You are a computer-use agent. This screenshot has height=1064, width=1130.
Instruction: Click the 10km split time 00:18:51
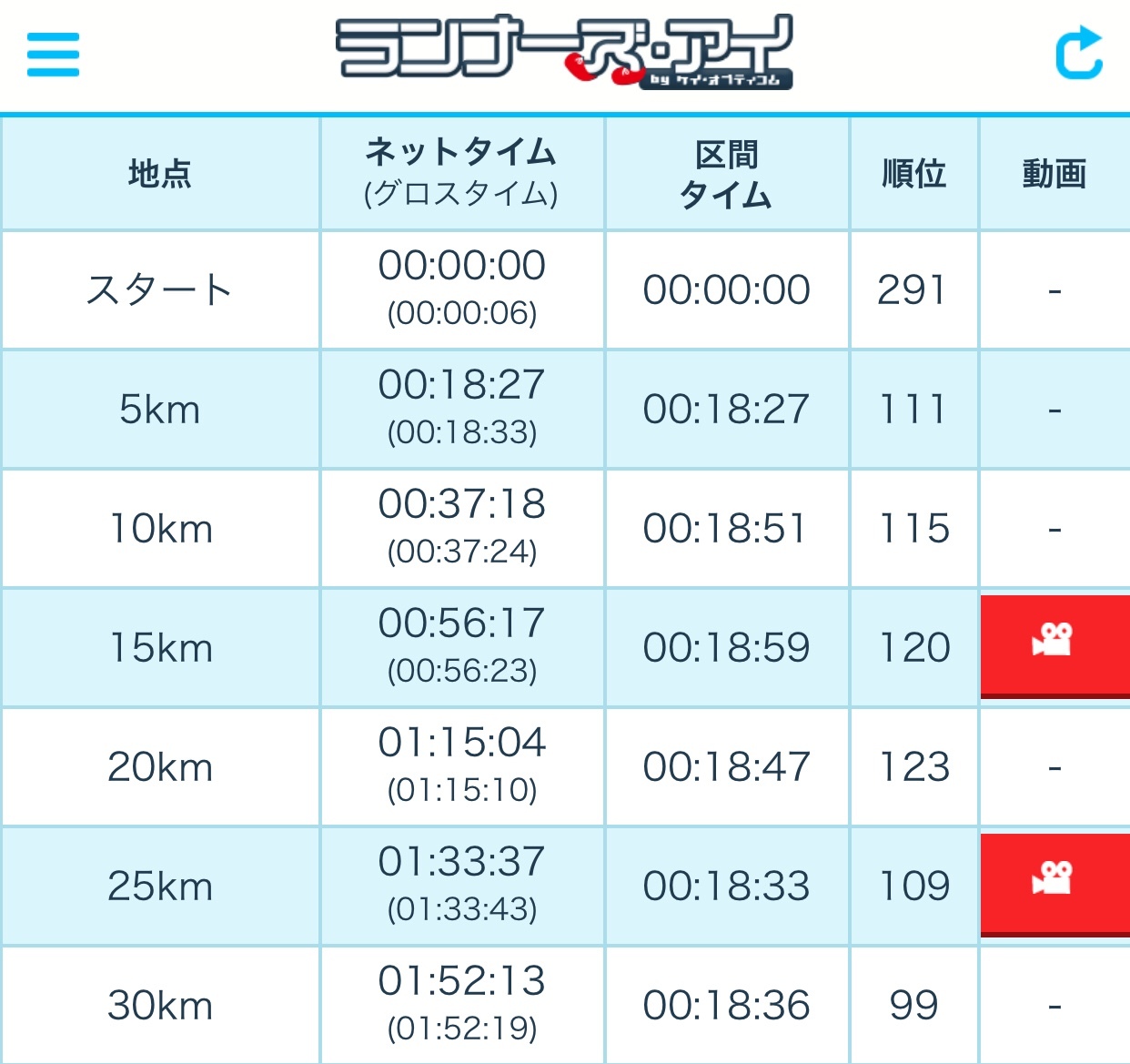[x=725, y=528]
